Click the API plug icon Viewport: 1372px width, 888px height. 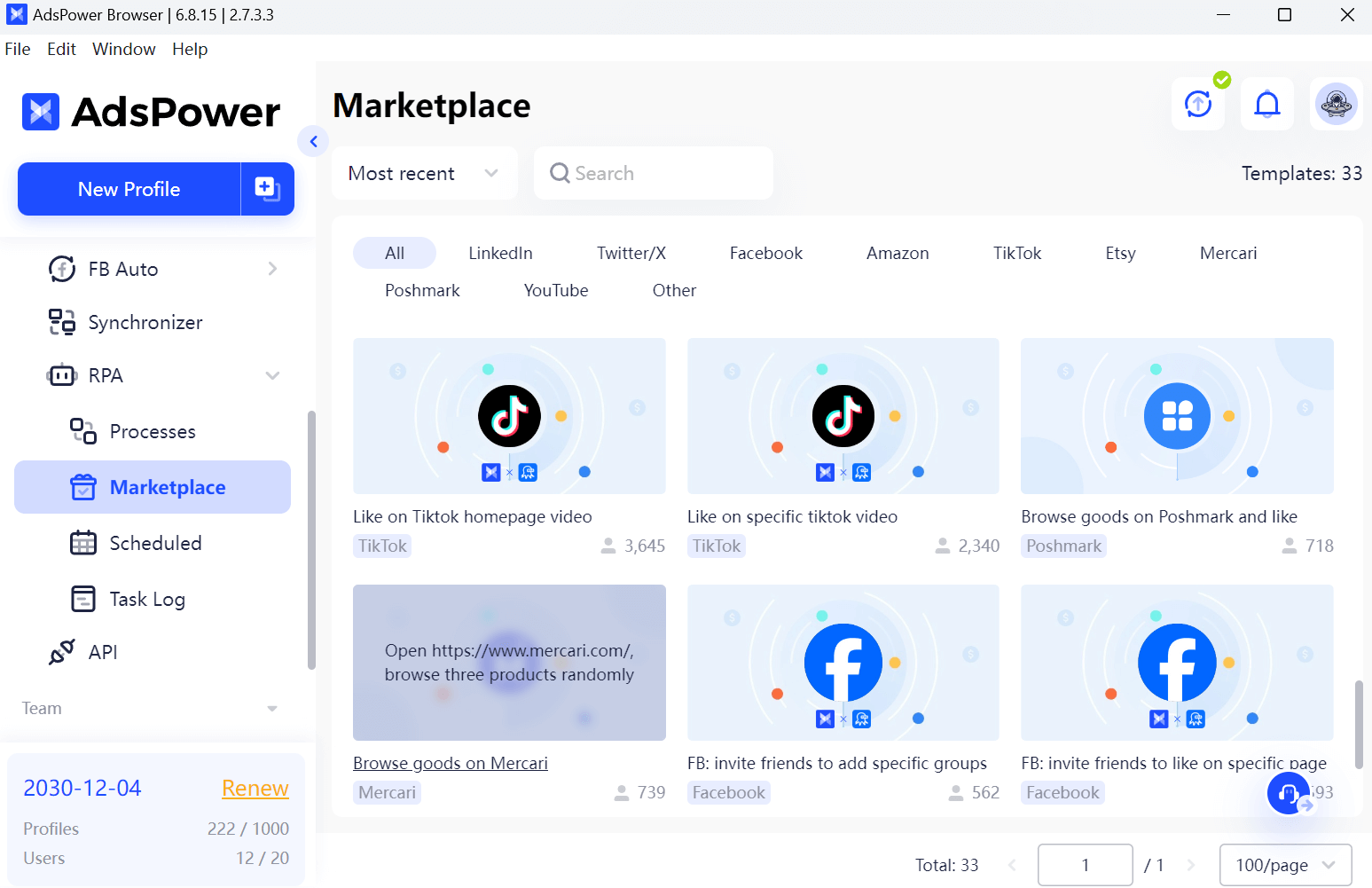tap(62, 652)
